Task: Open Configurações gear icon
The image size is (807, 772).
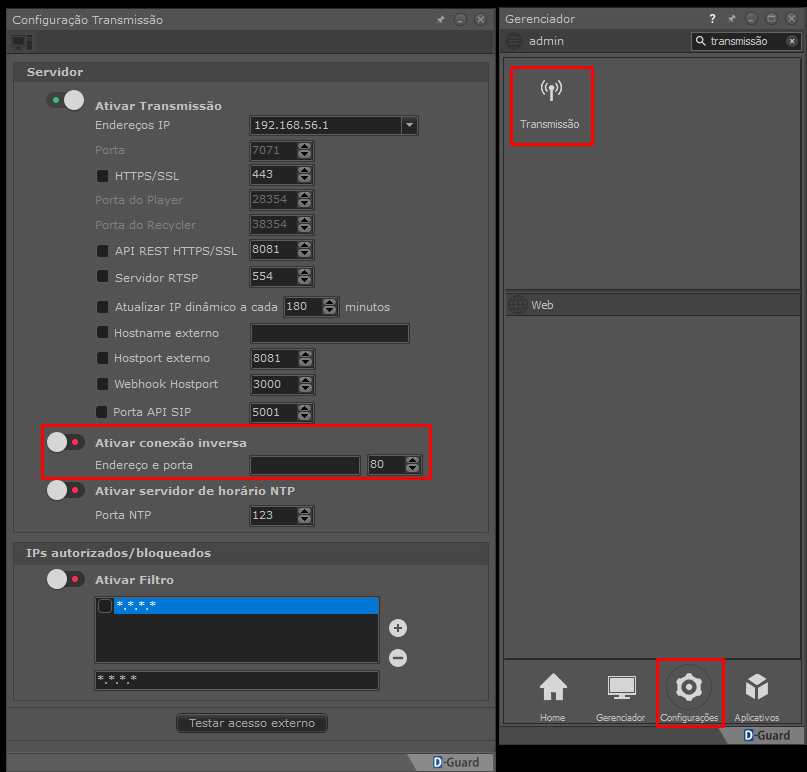Action: point(689,688)
